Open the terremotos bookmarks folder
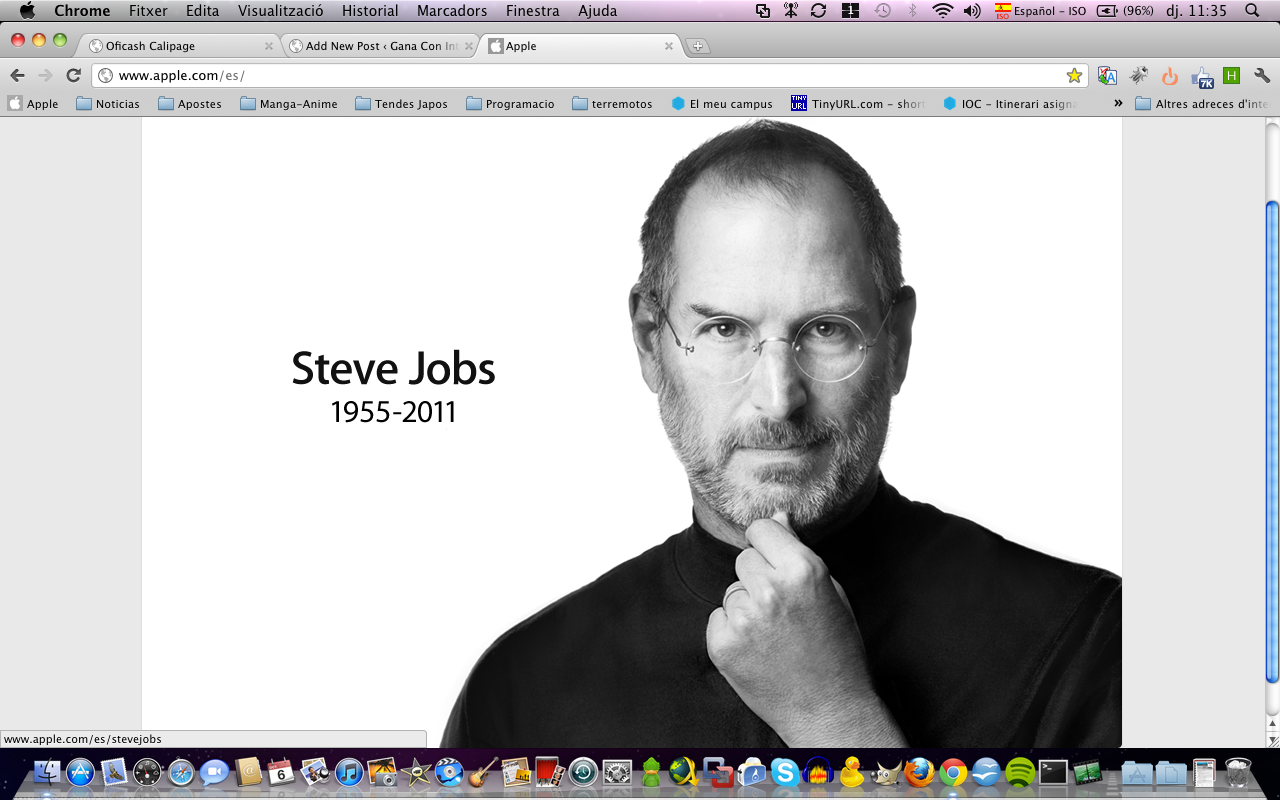1280x800 pixels. tap(612, 104)
